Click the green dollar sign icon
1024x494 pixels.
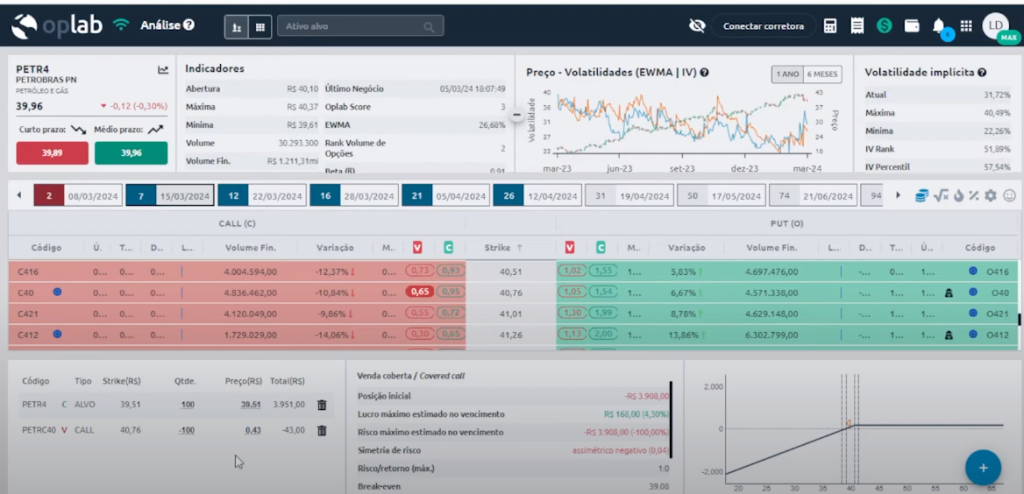point(884,26)
